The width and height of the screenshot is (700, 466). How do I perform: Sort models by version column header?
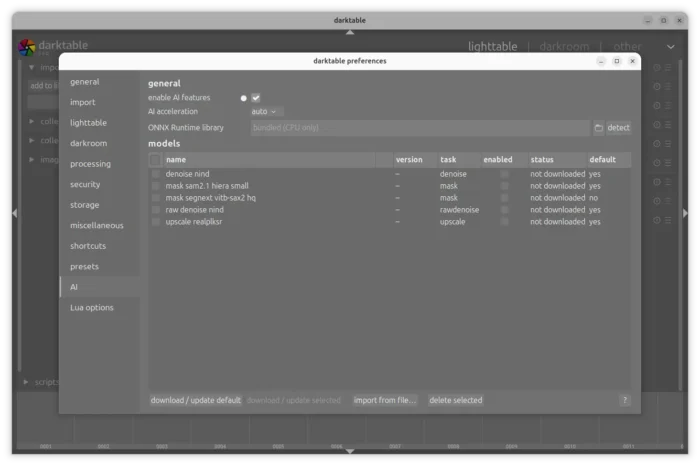pos(415,160)
